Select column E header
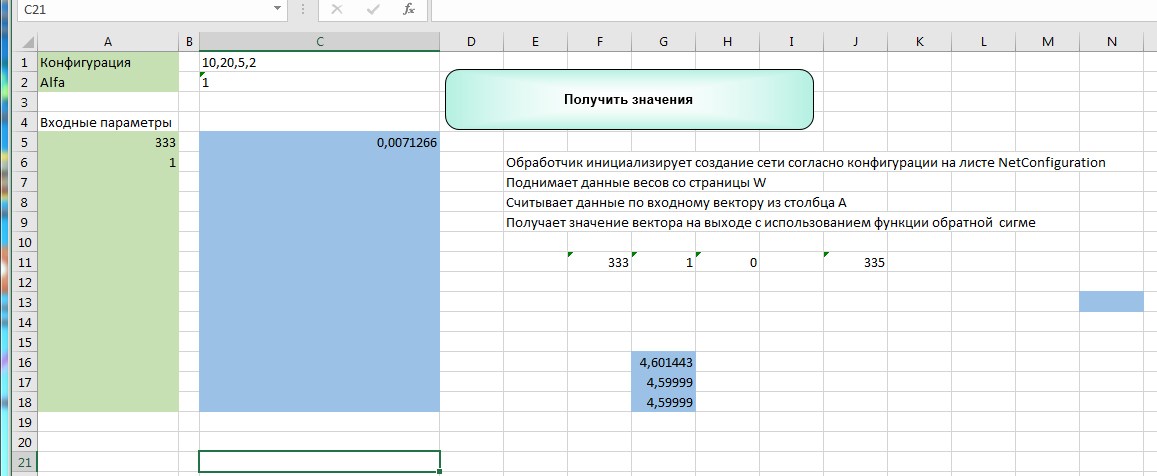The height and width of the screenshot is (476, 1157). [x=535, y=42]
